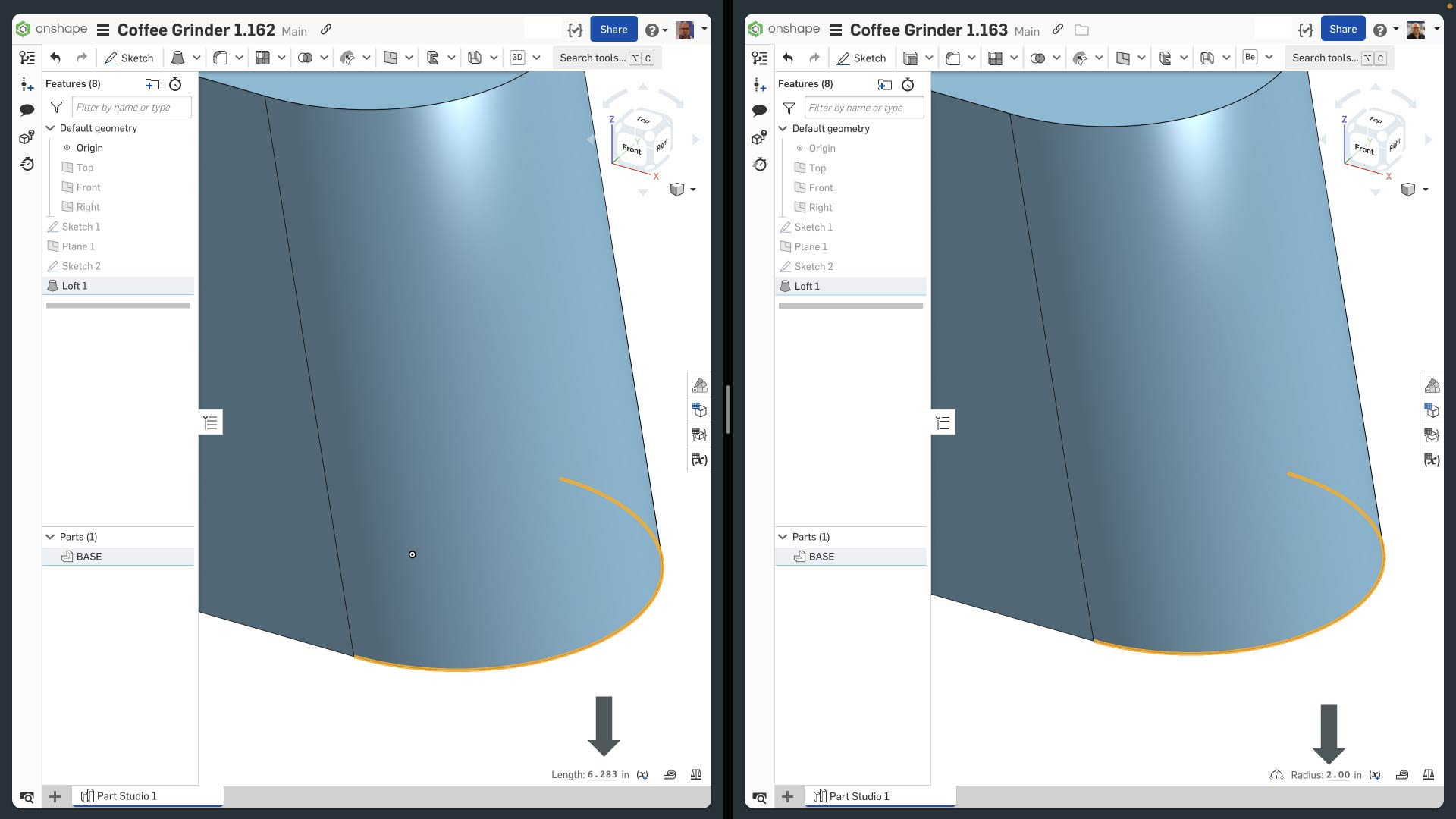Screen dimensions: 1456x819
Task: Click the Named Views cube icon
Action: tap(678, 190)
